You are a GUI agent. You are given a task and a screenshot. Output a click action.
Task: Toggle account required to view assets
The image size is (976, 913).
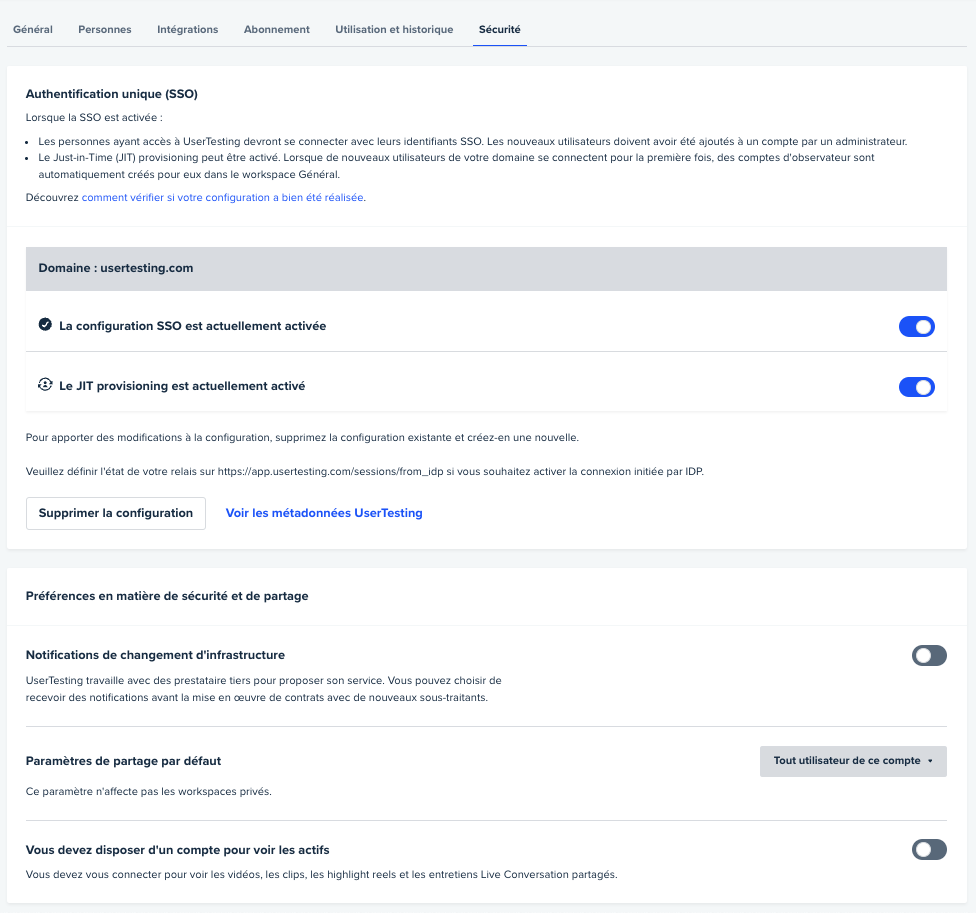click(928, 850)
